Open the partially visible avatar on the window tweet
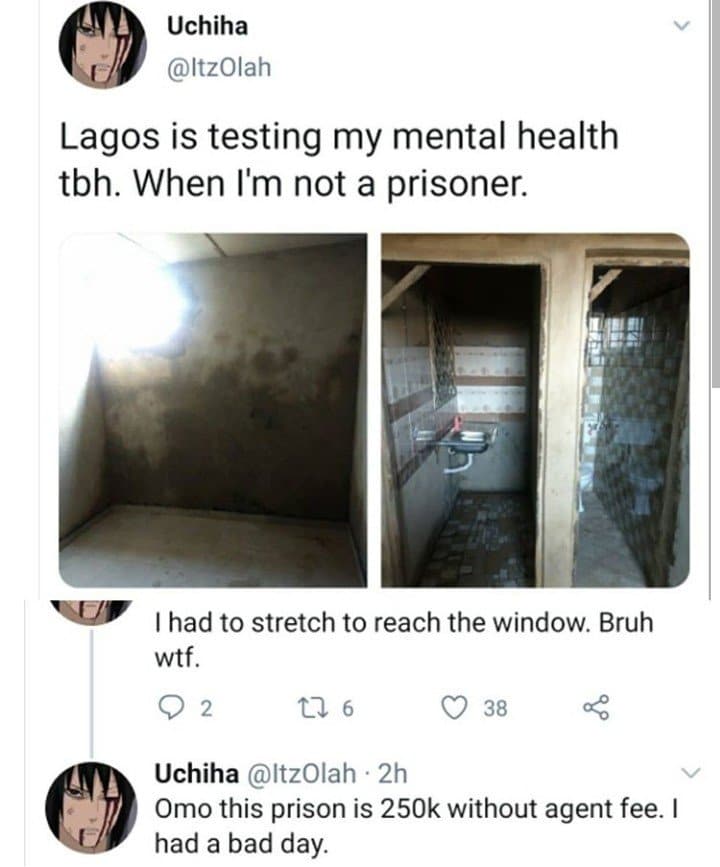 (x=92, y=612)
